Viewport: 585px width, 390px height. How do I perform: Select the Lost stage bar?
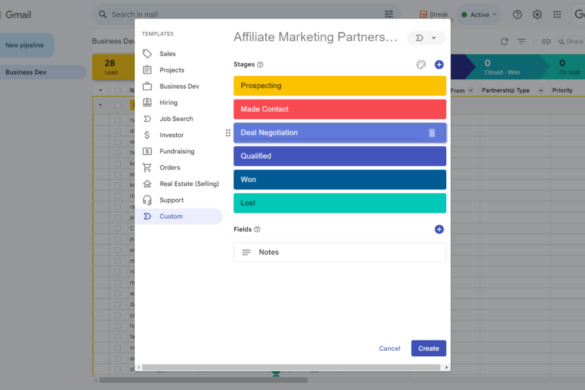[340, 203]
